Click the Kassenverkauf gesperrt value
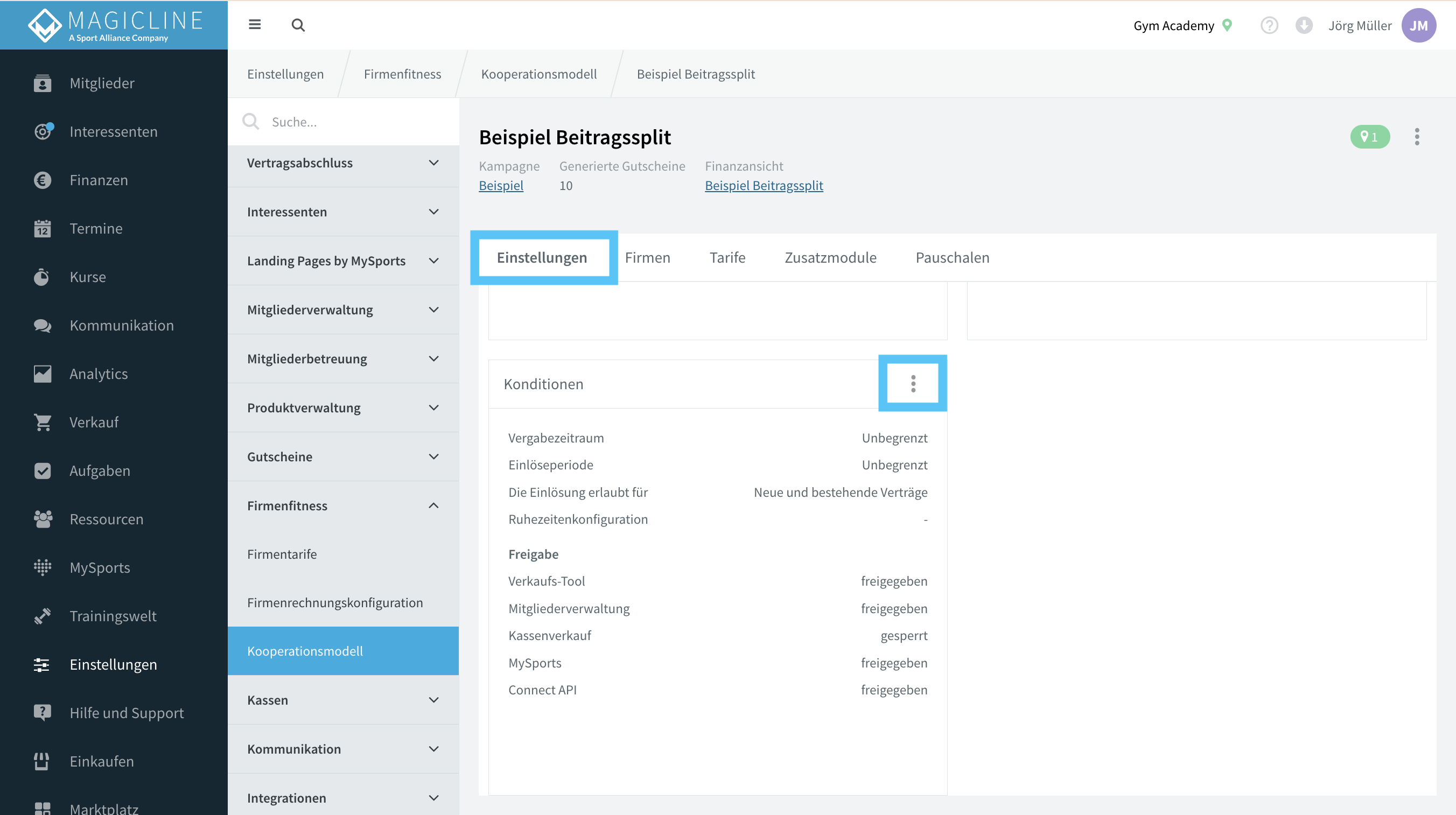The image size is (1456, 815). [904, 635]
